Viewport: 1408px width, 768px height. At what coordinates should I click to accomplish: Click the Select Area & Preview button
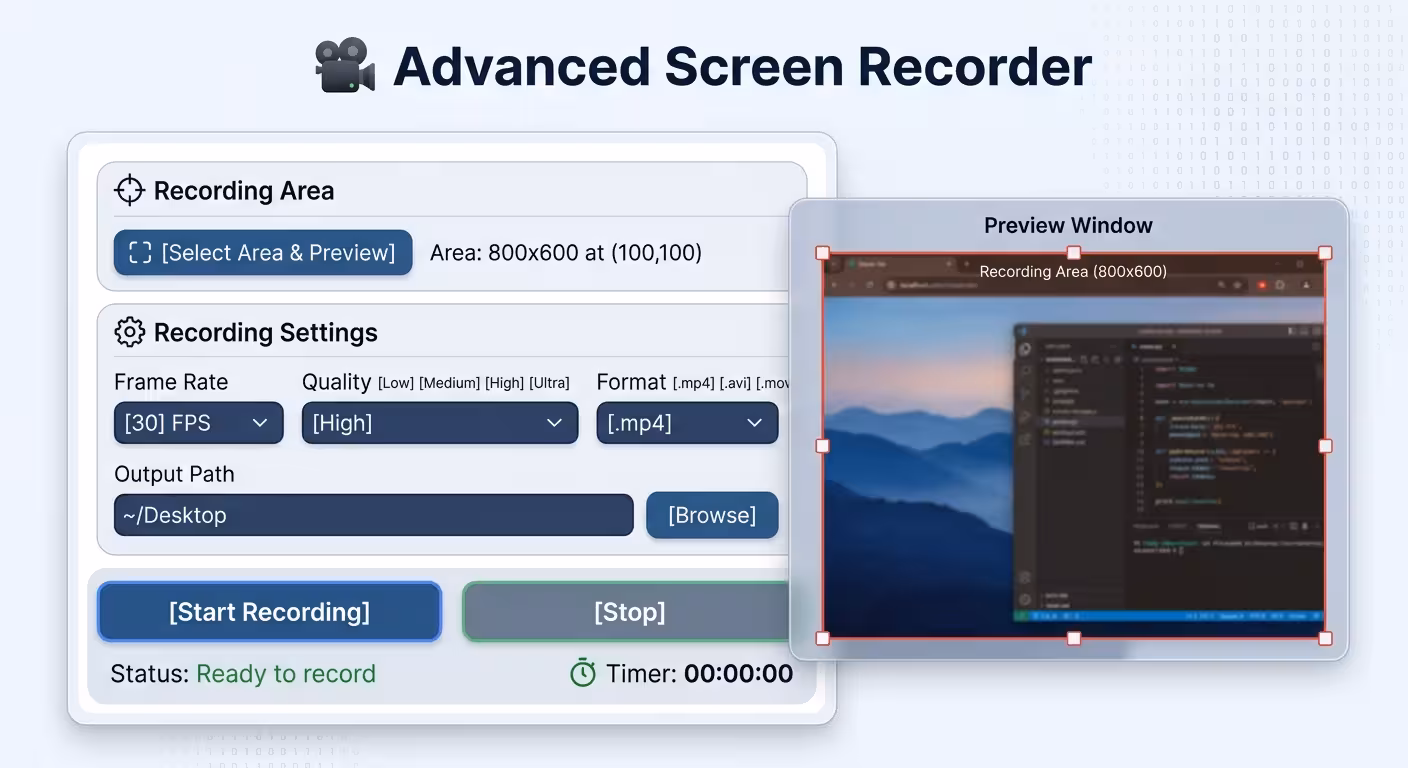pyautogui.click(x=263, y=253)
